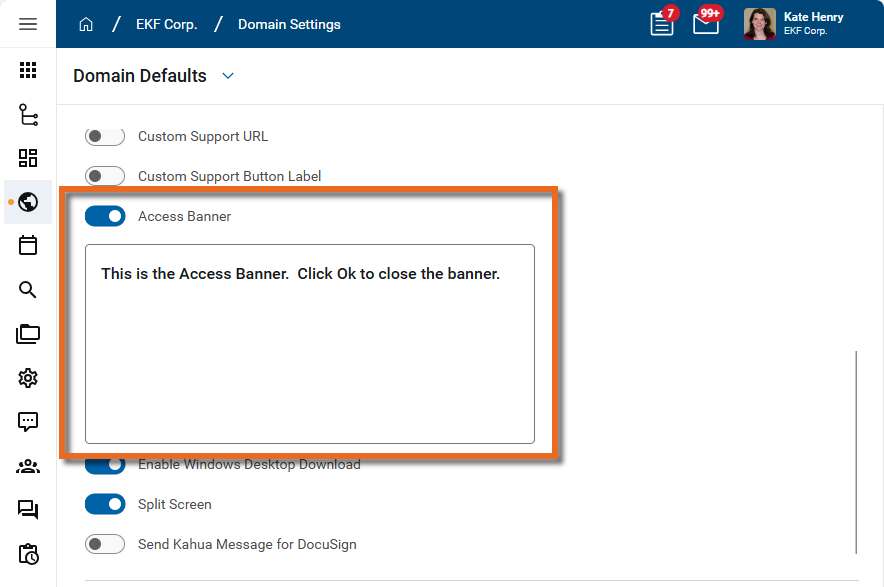
Task: Disable the Split Screen toggle
Action: pyautogui.click(x=105, y=504)
